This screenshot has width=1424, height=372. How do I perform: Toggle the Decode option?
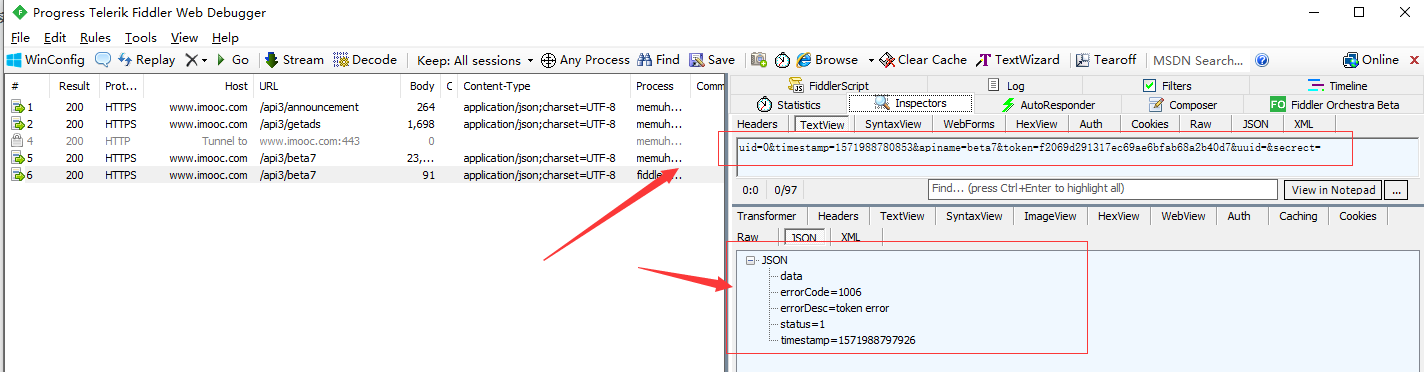coord(366,60)
